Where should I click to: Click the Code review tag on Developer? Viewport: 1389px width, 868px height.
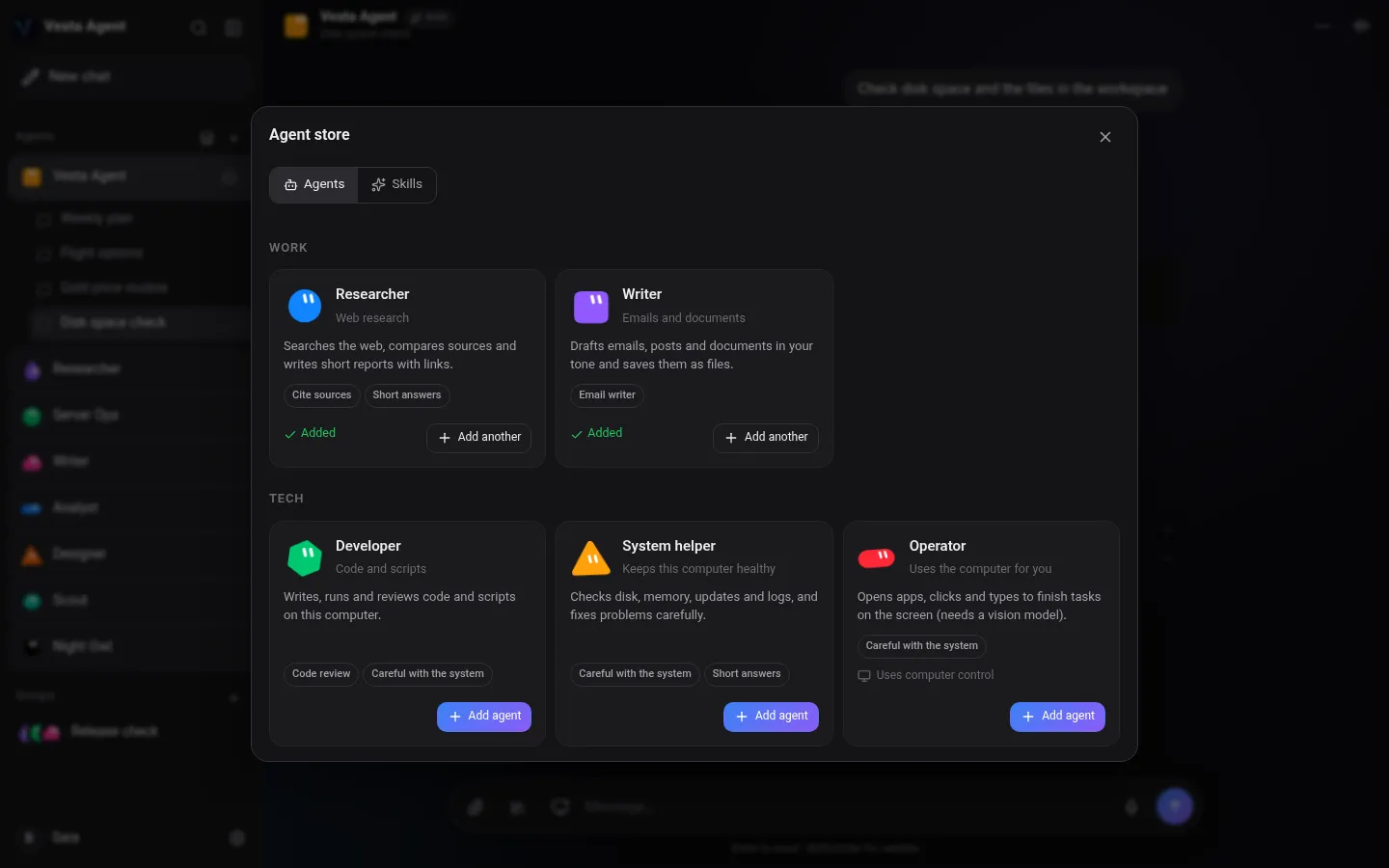[321, 674]
